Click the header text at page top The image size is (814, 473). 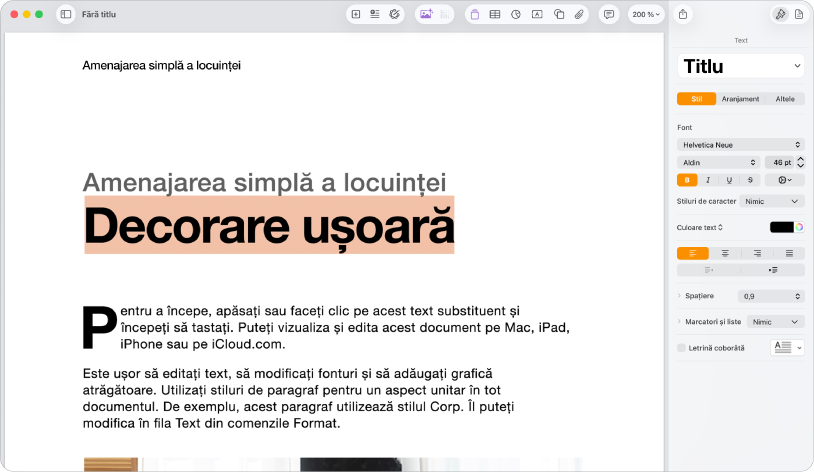coord(161,65)
